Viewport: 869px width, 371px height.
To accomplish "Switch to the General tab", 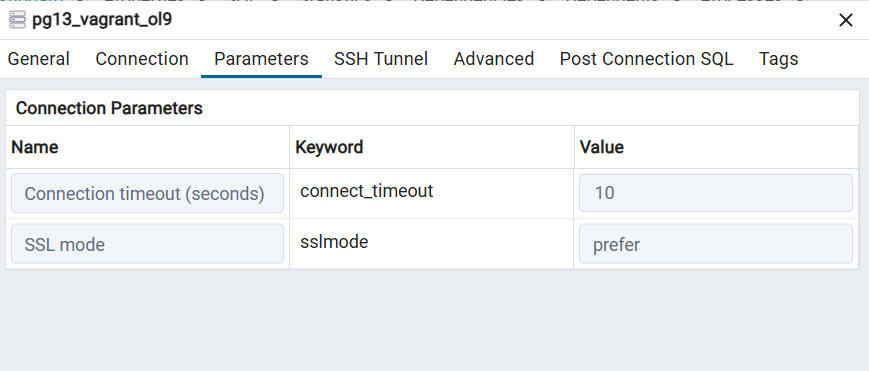I will [39, 59].
